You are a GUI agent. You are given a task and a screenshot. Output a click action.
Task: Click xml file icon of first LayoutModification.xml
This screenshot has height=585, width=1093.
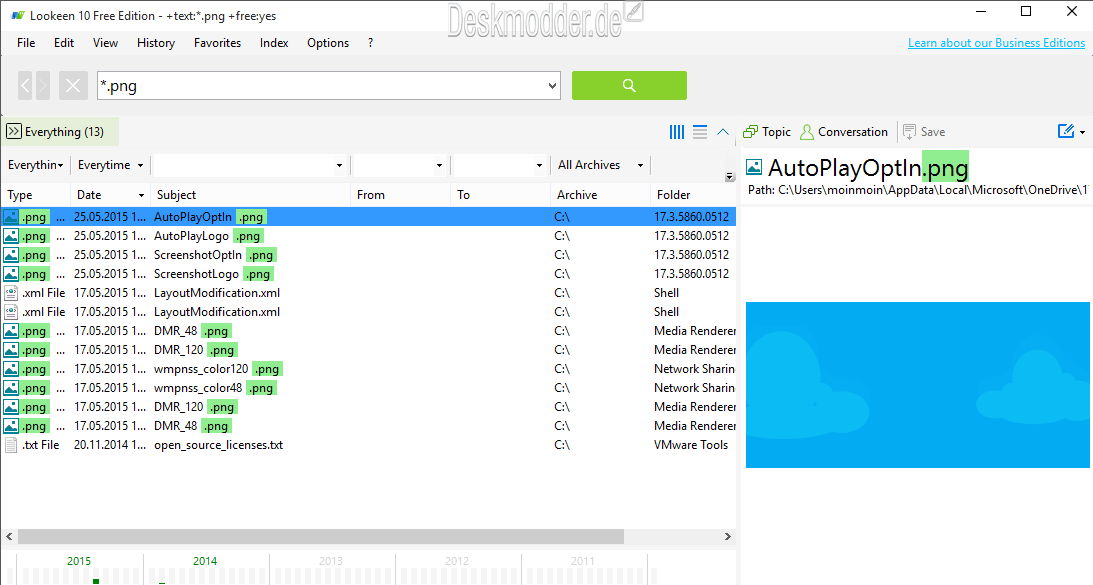click(11, 293)
